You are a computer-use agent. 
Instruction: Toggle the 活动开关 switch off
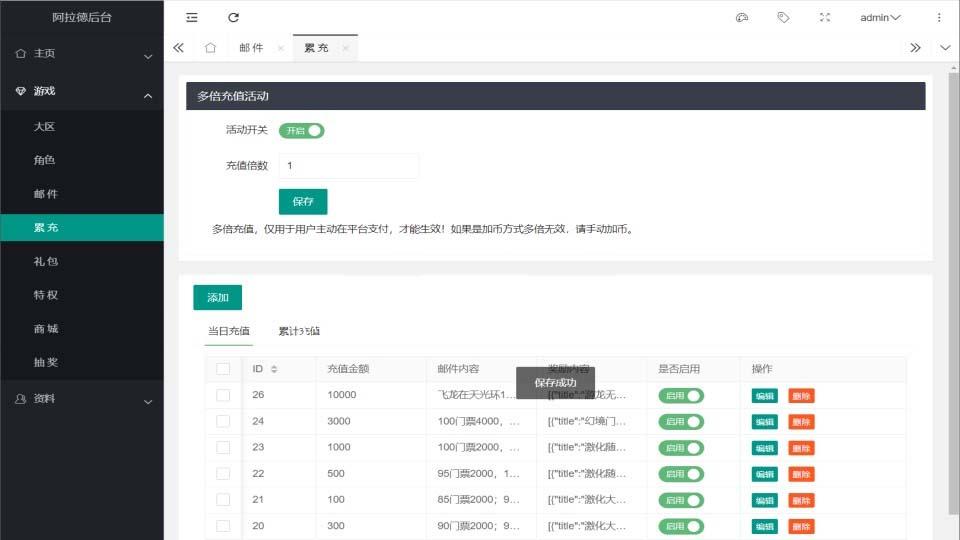click(302, 130)
